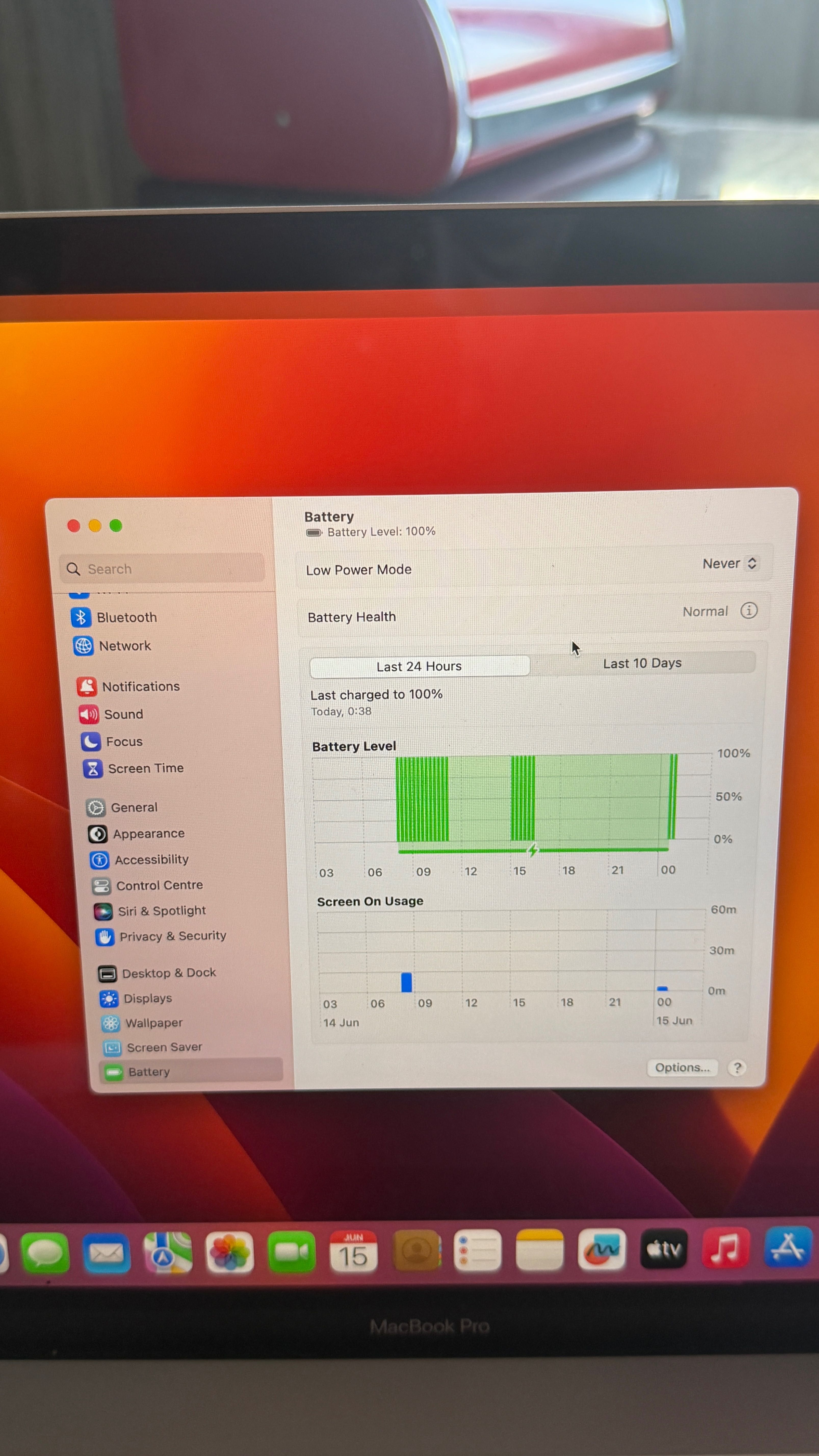Click the 'Battery Level: 100%' text

[381, 532]
